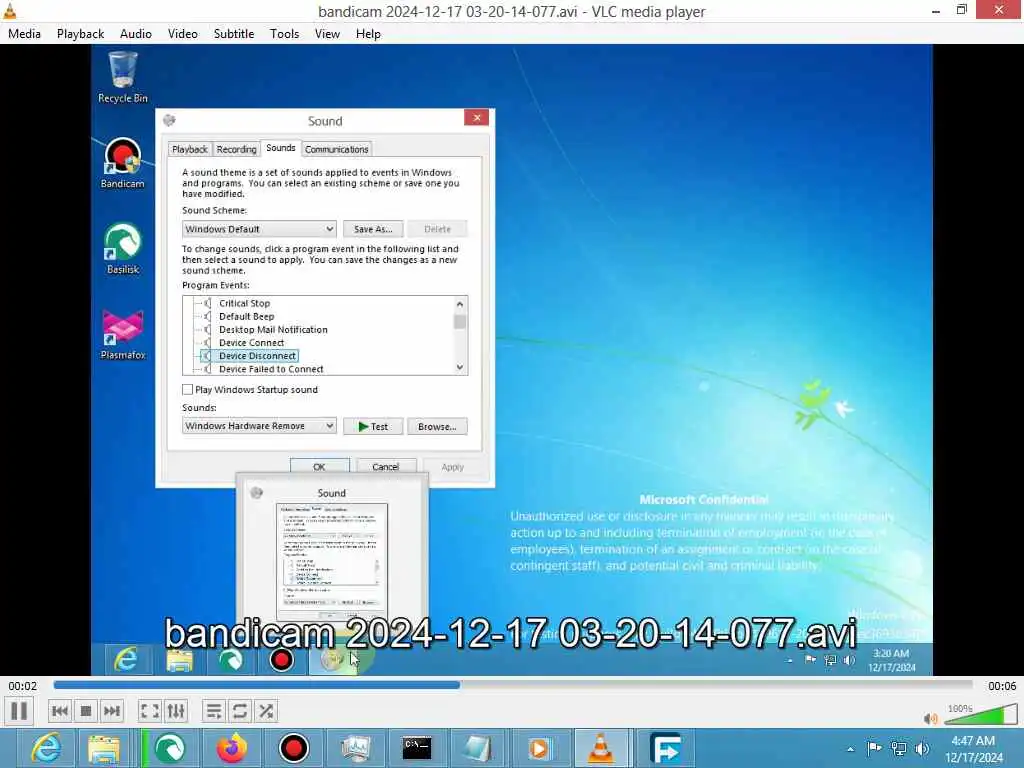
Task: Click the Sound window thumbnail preview
Action: point(332,563)
